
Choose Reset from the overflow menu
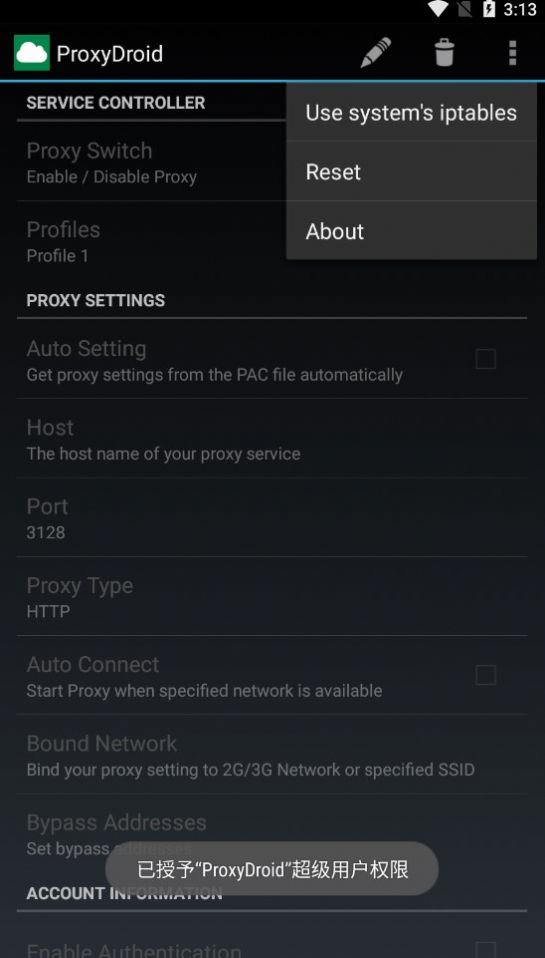[x=411, y=172]
